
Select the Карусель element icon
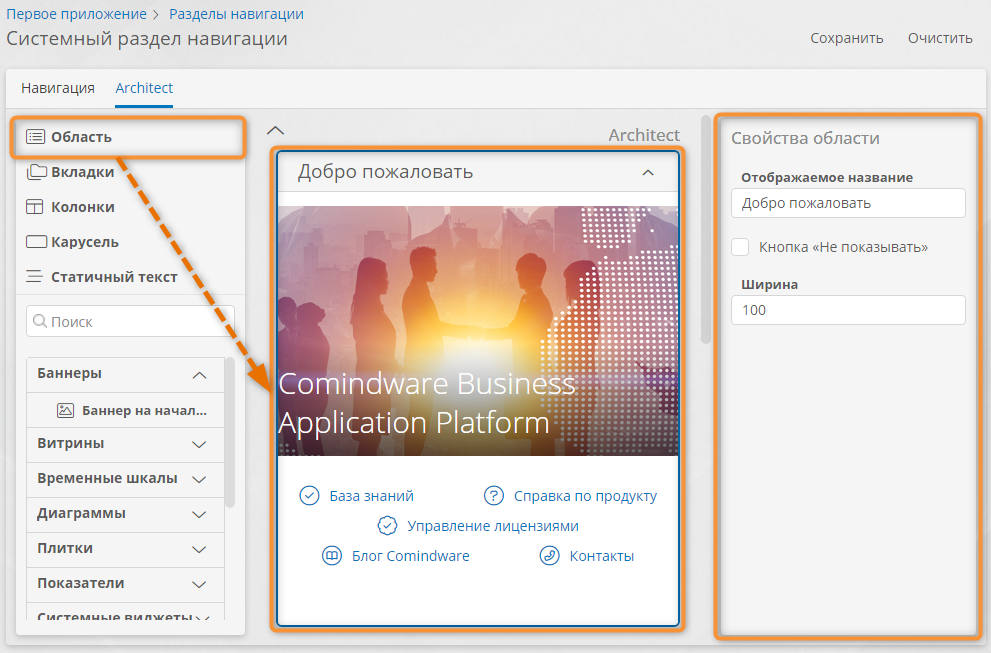tap(36, 242)
